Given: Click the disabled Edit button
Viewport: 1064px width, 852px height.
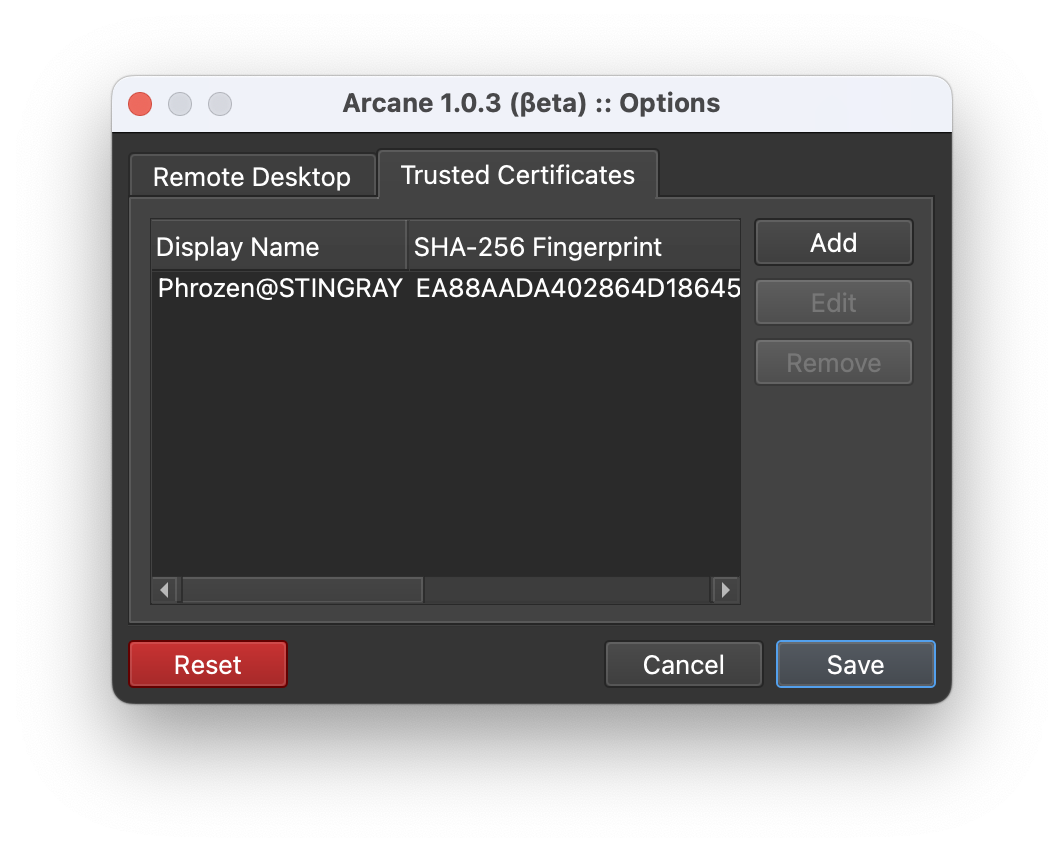Looking at the screenshot, I should point(833,302).
